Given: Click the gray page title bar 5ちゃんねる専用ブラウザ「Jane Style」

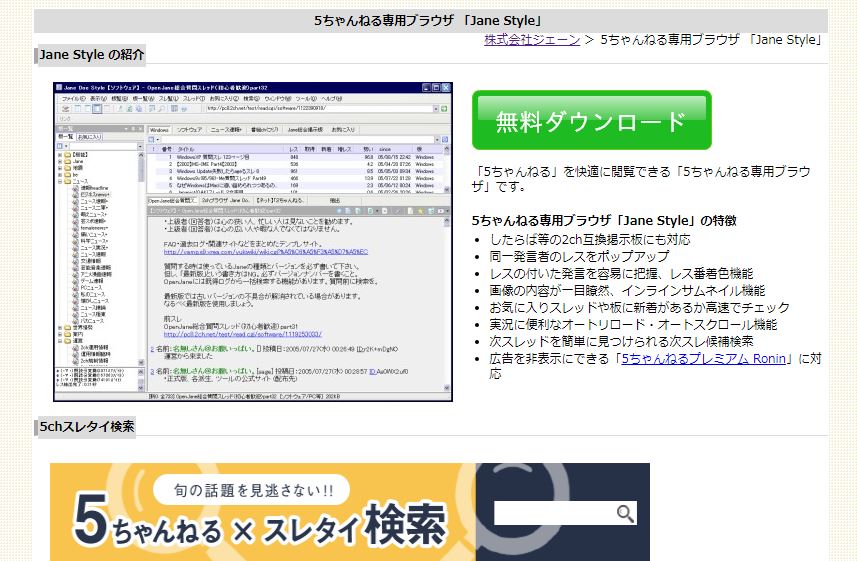Looking at the screenshot, I should click(431, 21).
